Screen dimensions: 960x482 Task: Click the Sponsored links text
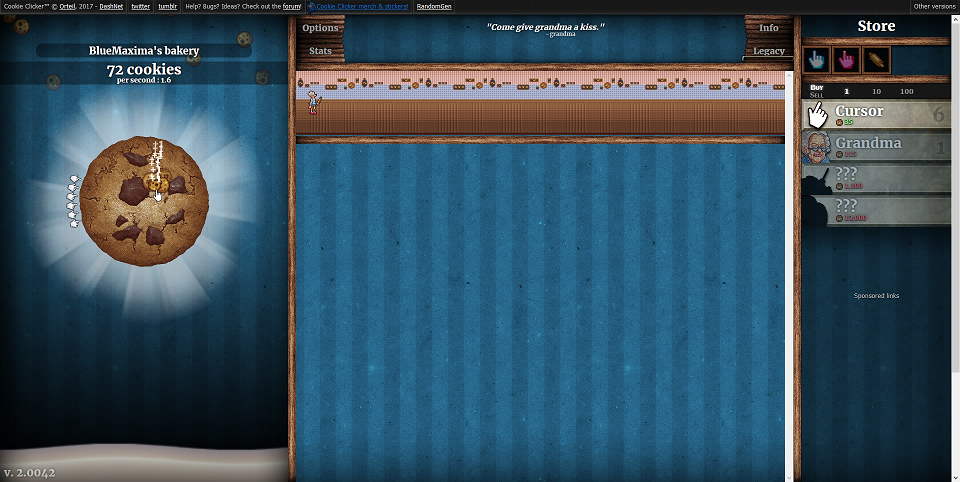(x=876, y=296)
